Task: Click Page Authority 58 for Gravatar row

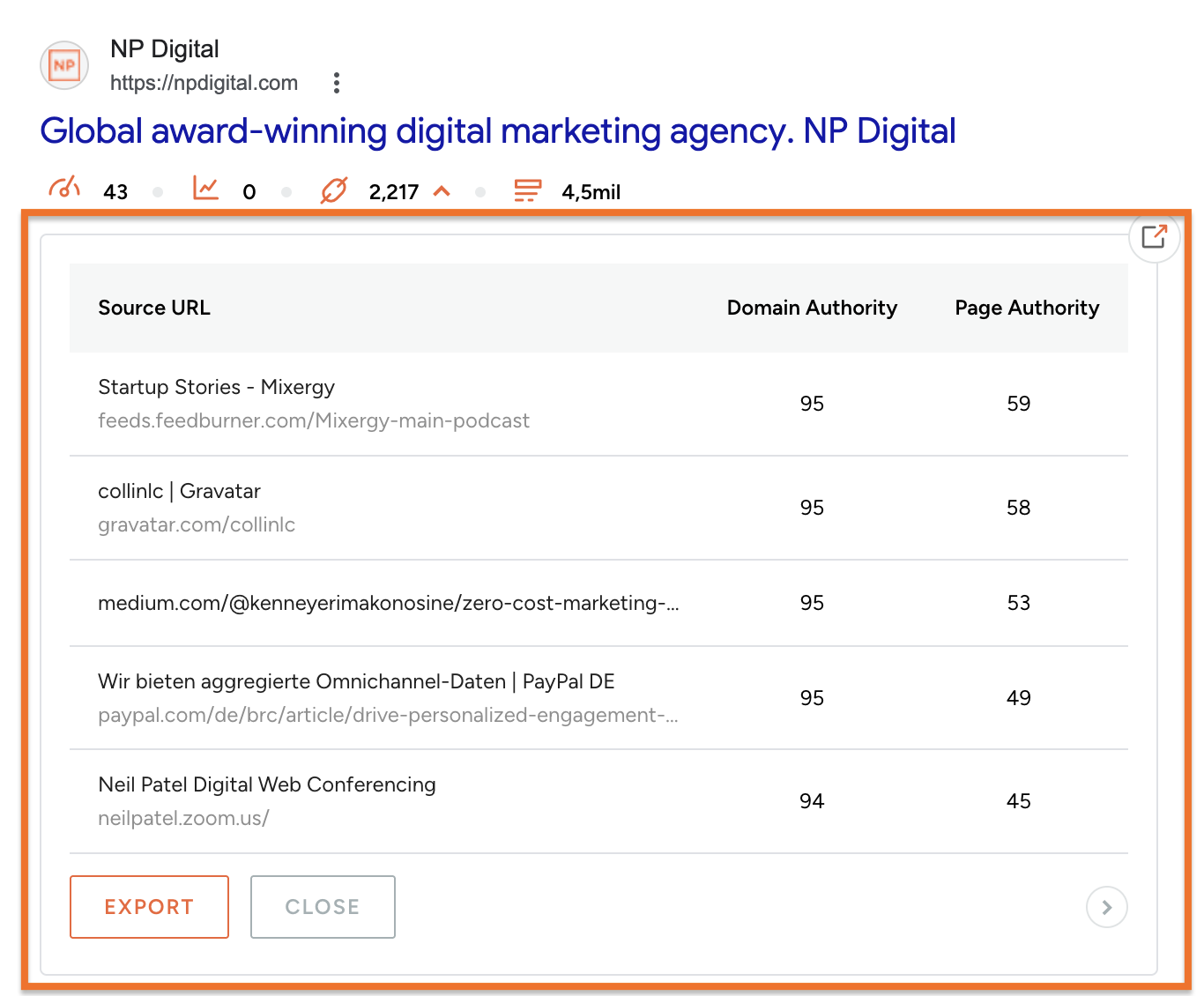Action: tap(1019, 508)
